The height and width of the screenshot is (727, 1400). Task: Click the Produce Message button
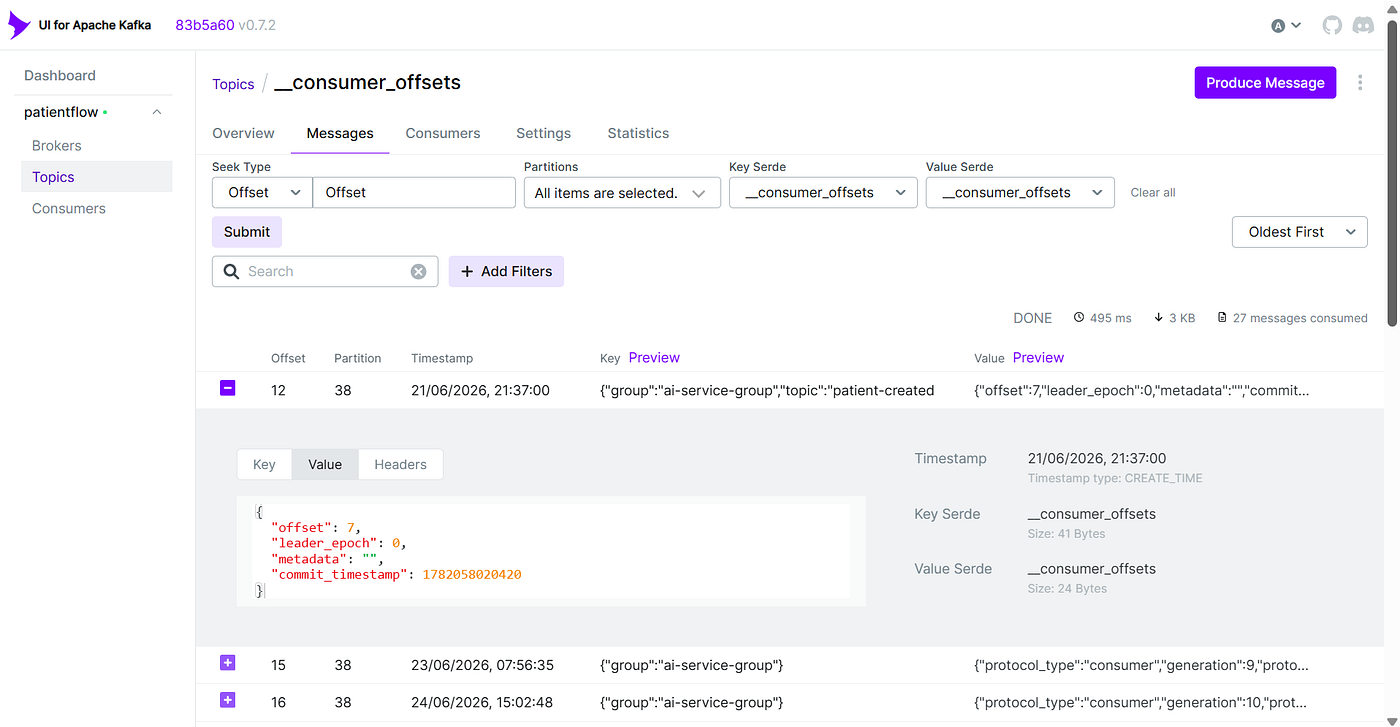[1265, 83]
